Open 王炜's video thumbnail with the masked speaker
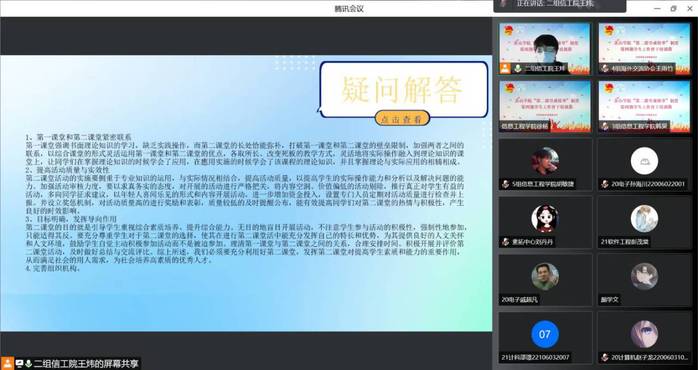 click(x=545, y=49)
